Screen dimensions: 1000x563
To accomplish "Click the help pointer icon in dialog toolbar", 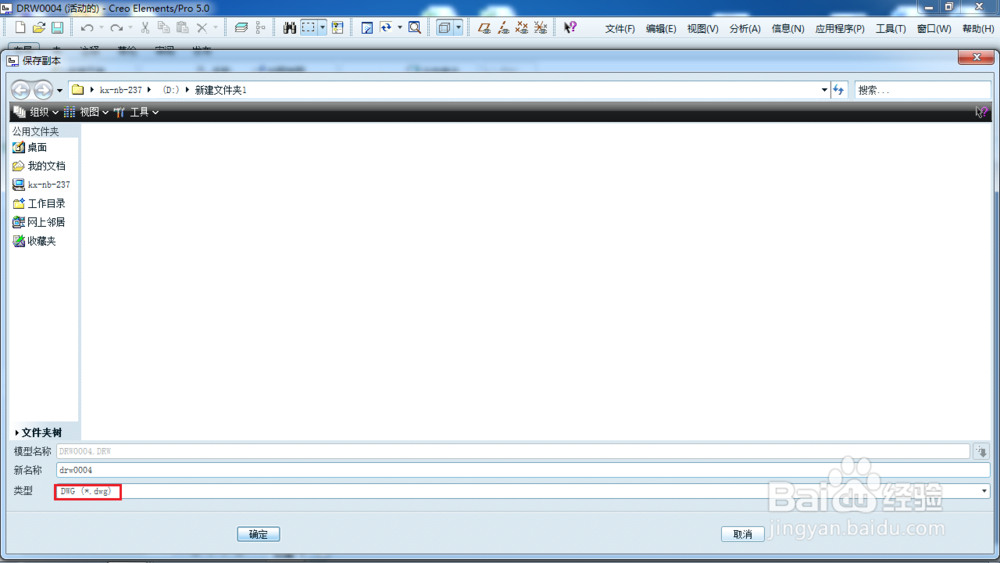I will (x=981, y=112).
